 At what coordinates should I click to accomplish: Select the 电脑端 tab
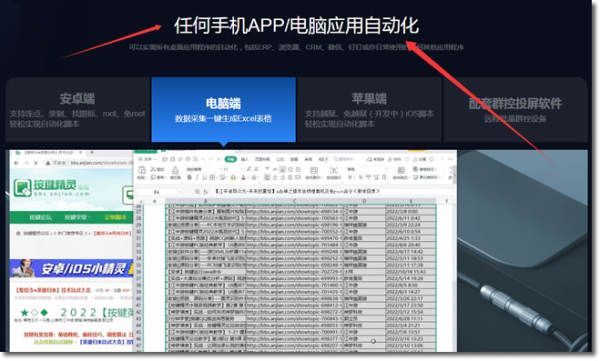[x=223, y=110]
